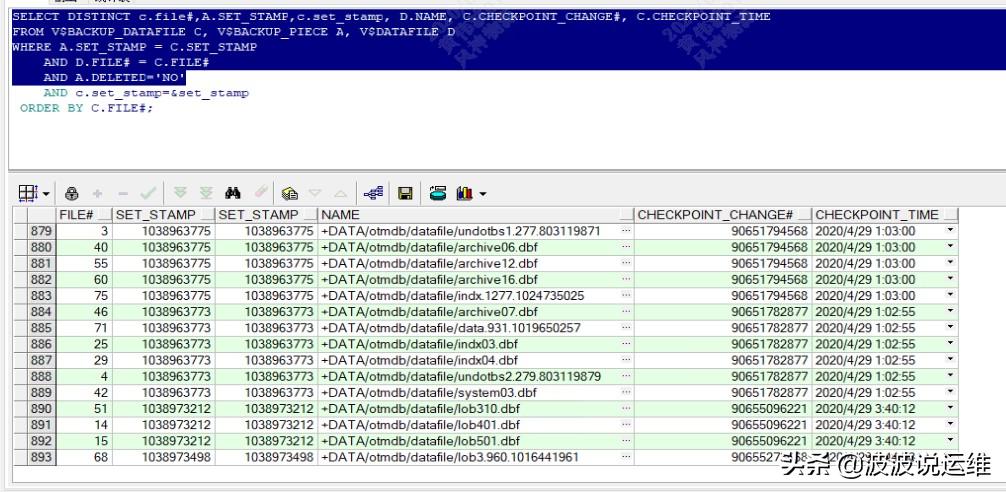Fetch next page with single down-arrow icon

(x=182, y=194)
